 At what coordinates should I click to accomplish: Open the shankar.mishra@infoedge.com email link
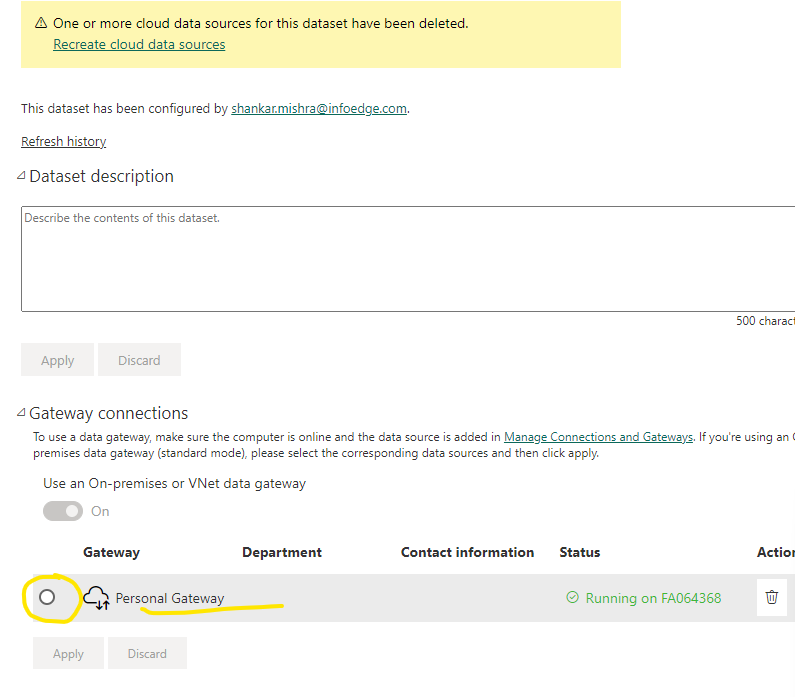click(319, 108)
